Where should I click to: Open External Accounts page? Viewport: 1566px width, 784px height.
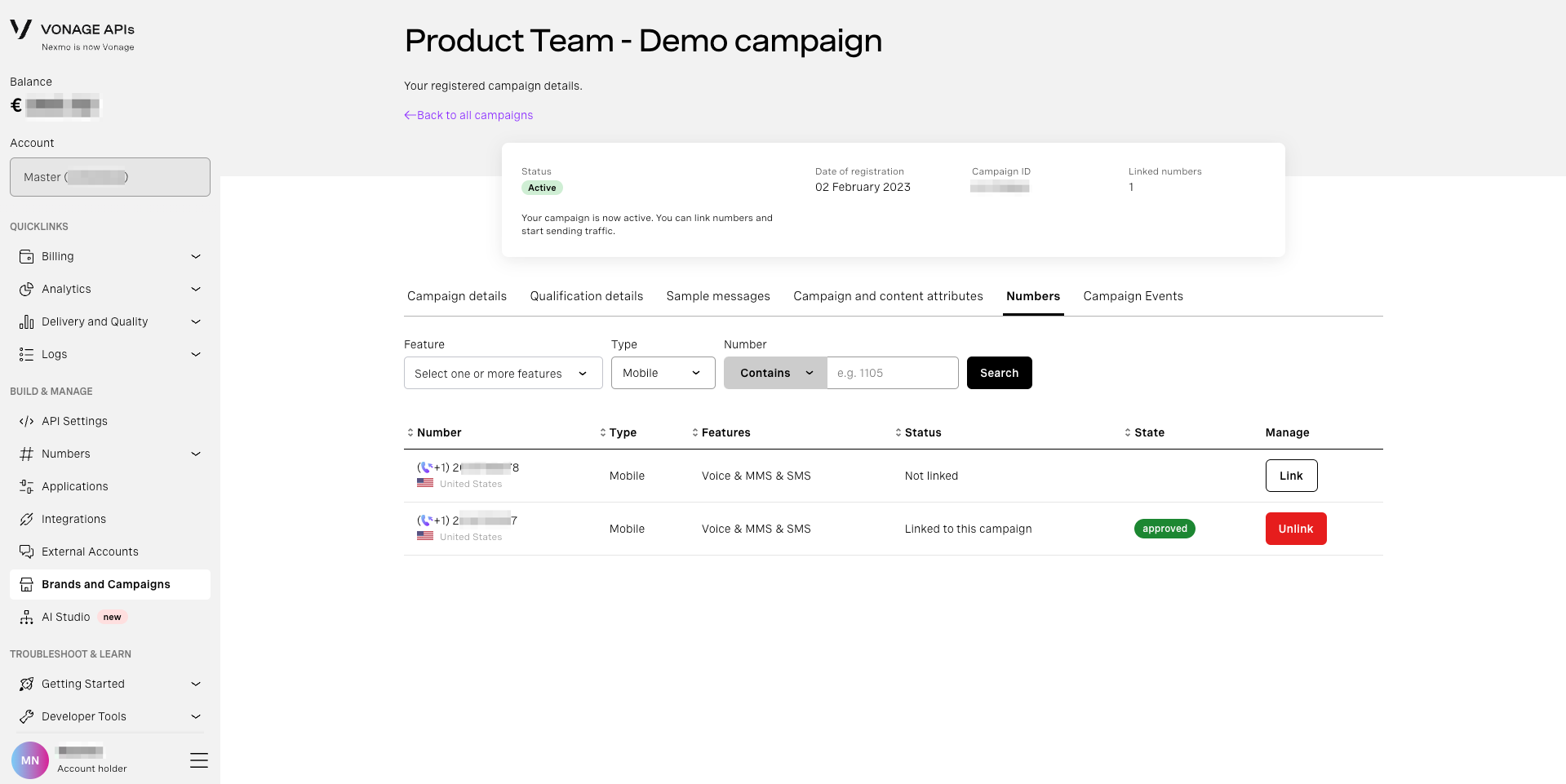[110, 551]
